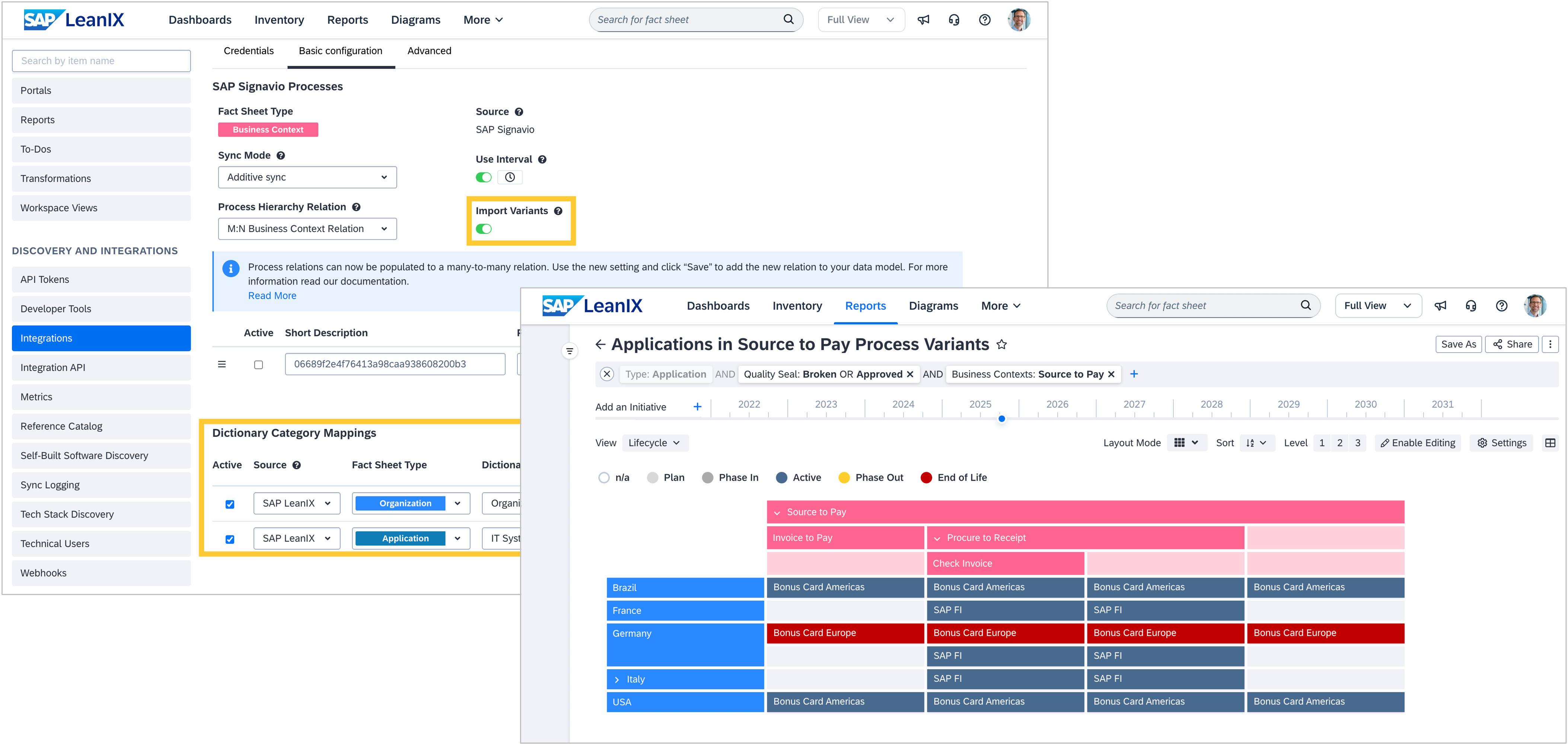The width and height of the screenshot is (1568, 744).
Task: Click the plus icon to add a filter
Action: (1134, 374)
